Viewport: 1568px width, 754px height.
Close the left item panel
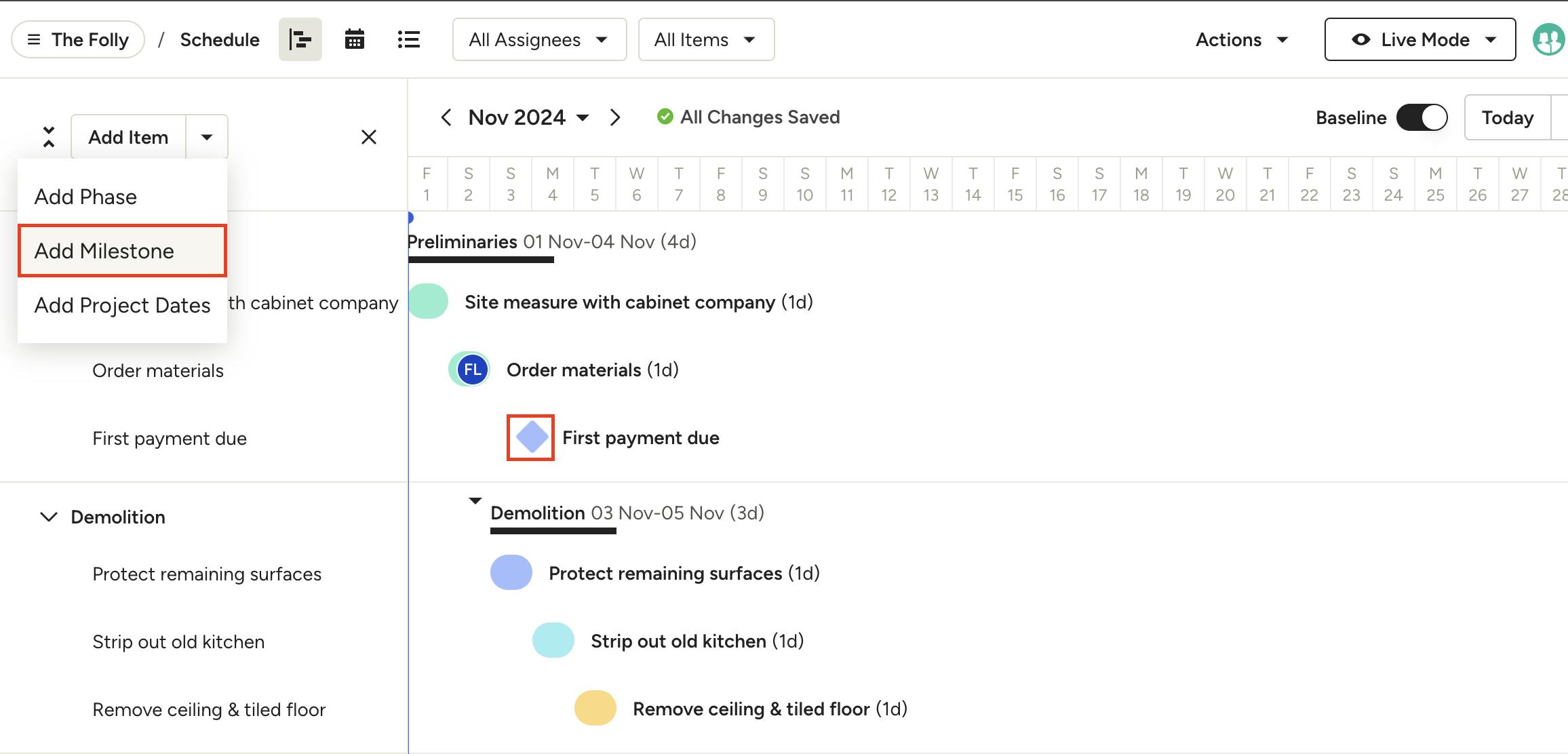coord(368,137)
